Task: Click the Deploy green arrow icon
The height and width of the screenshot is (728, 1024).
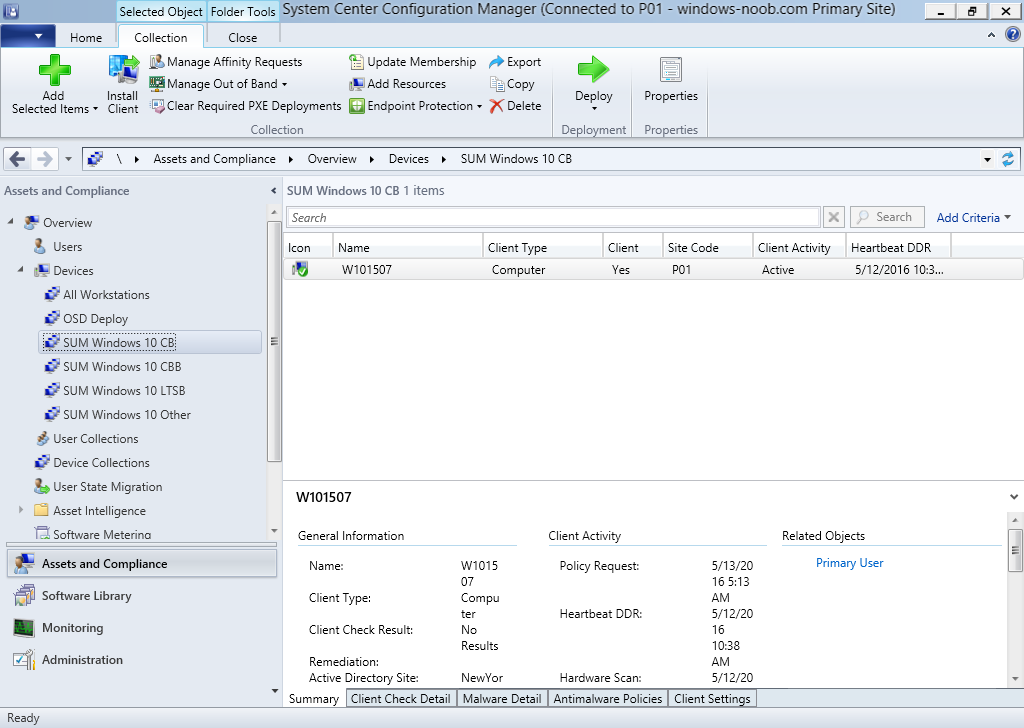Action: click(x=594, y=69)
